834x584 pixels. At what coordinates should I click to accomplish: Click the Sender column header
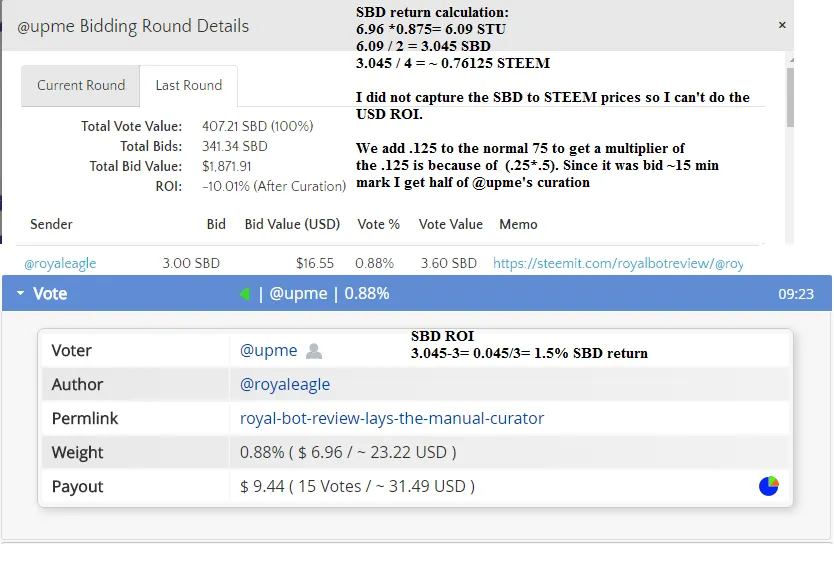[x=51, y=224]
